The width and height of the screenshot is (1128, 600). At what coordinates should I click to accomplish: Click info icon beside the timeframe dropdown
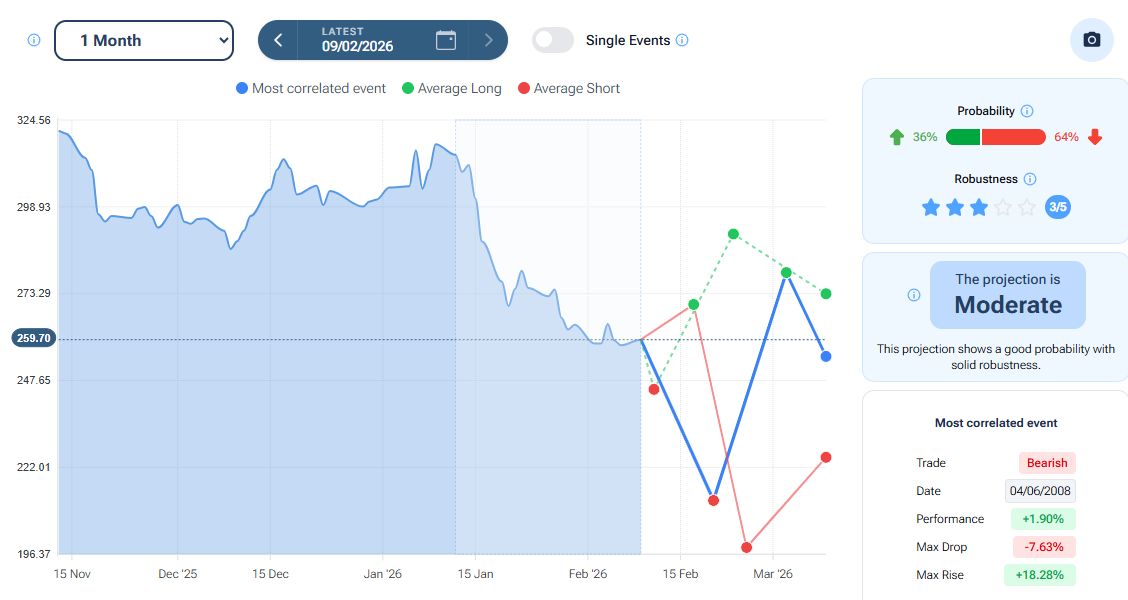click(34, 41)
